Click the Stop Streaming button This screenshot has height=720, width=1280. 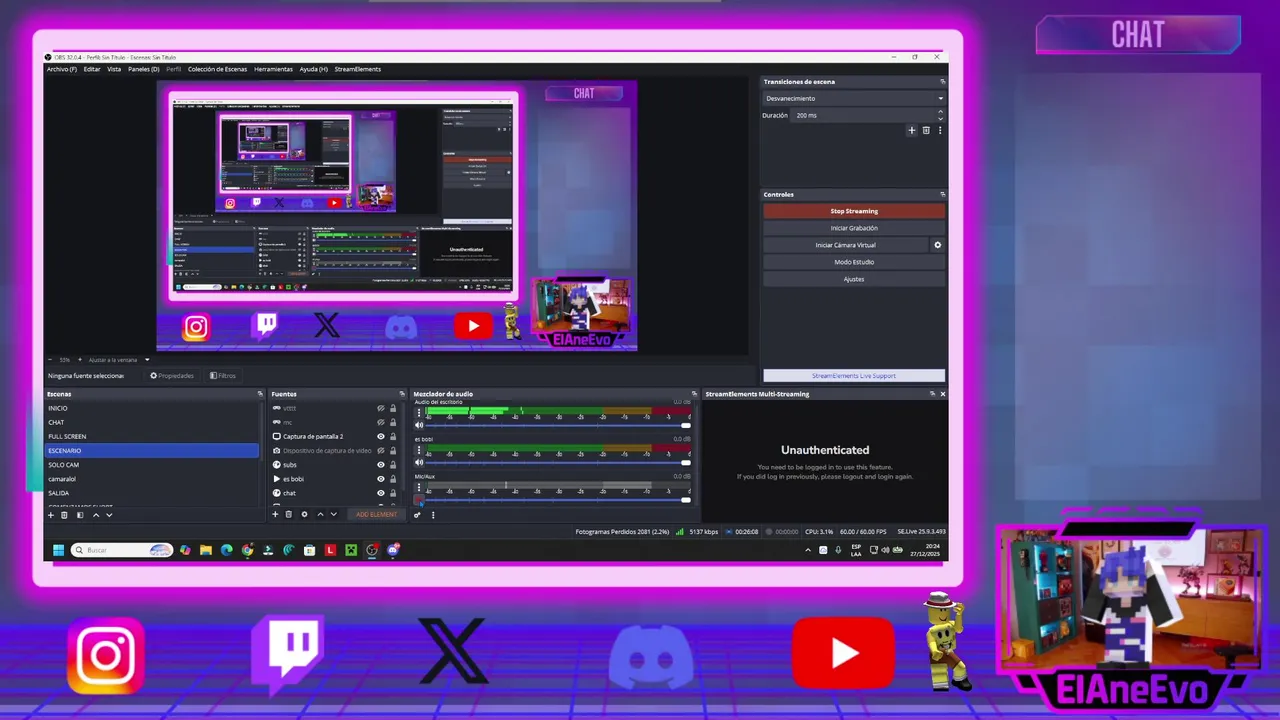click(854, 211)
